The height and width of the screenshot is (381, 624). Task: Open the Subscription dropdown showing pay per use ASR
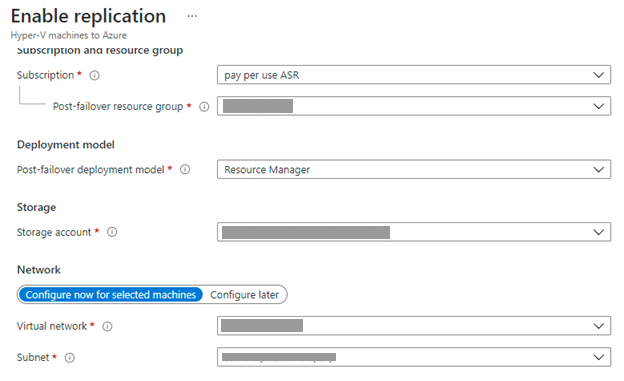click(414, 75)
